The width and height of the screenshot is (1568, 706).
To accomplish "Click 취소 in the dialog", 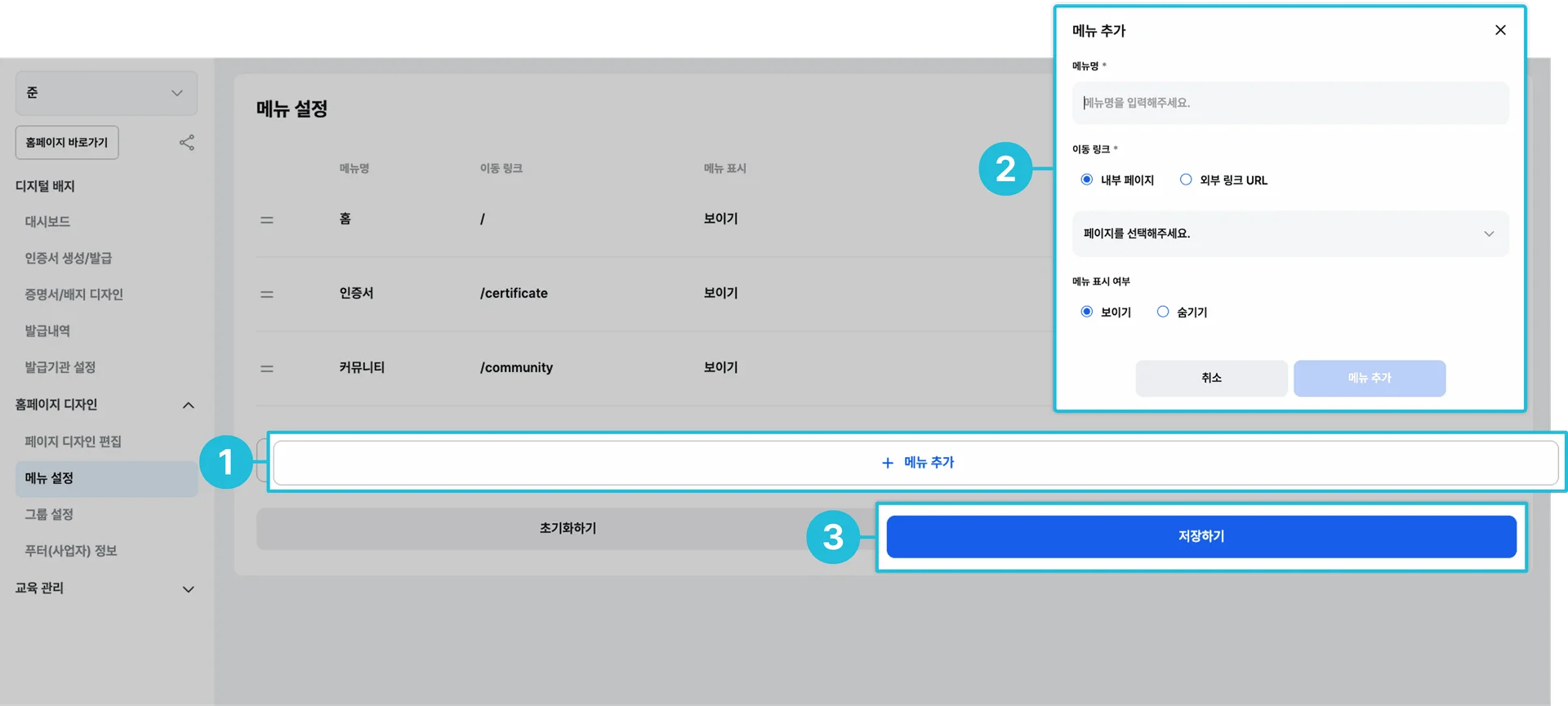I will (x=1211, y=379).
